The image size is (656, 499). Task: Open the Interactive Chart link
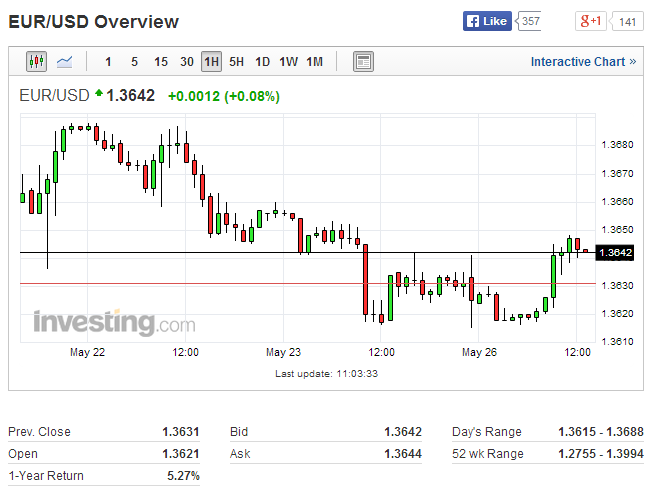[583, 62]
